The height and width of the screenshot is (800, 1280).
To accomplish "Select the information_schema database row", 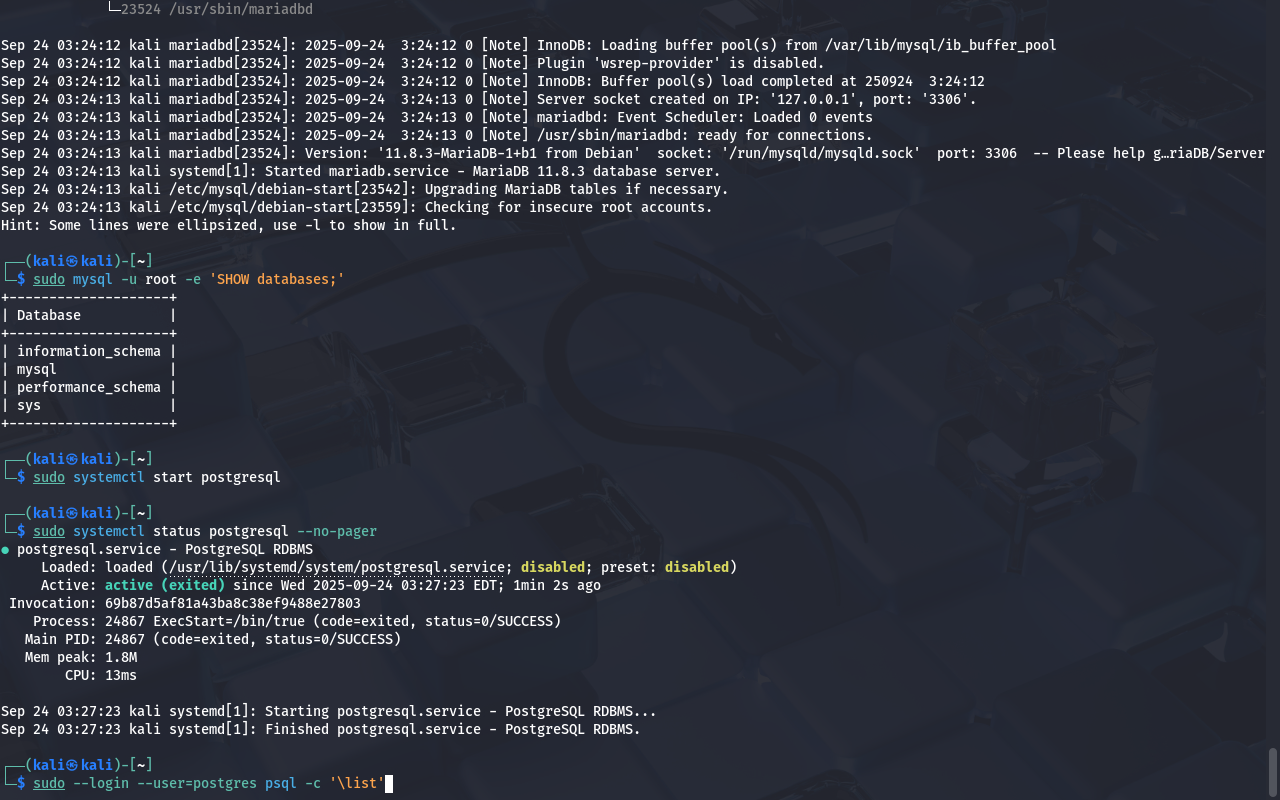I will 88,351.
